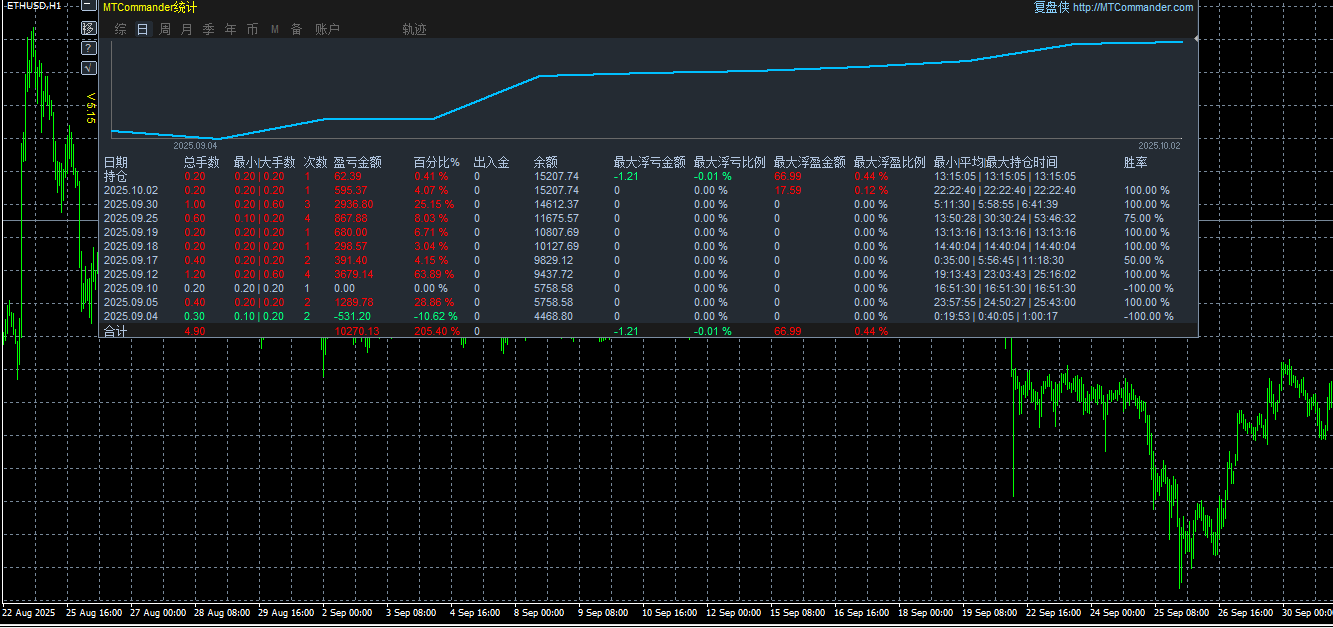Select the 持仓 row label
The image size is (1333, 628).
[116, 176]
